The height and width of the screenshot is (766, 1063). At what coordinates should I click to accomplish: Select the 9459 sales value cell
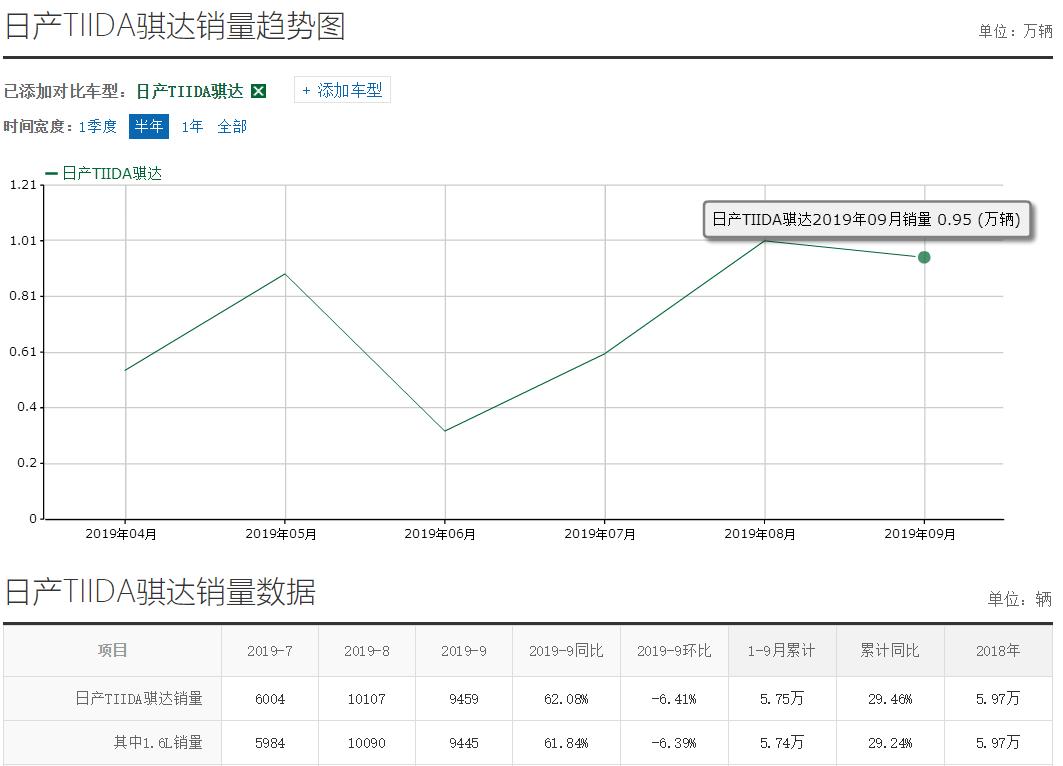click(x=462, y=698)
